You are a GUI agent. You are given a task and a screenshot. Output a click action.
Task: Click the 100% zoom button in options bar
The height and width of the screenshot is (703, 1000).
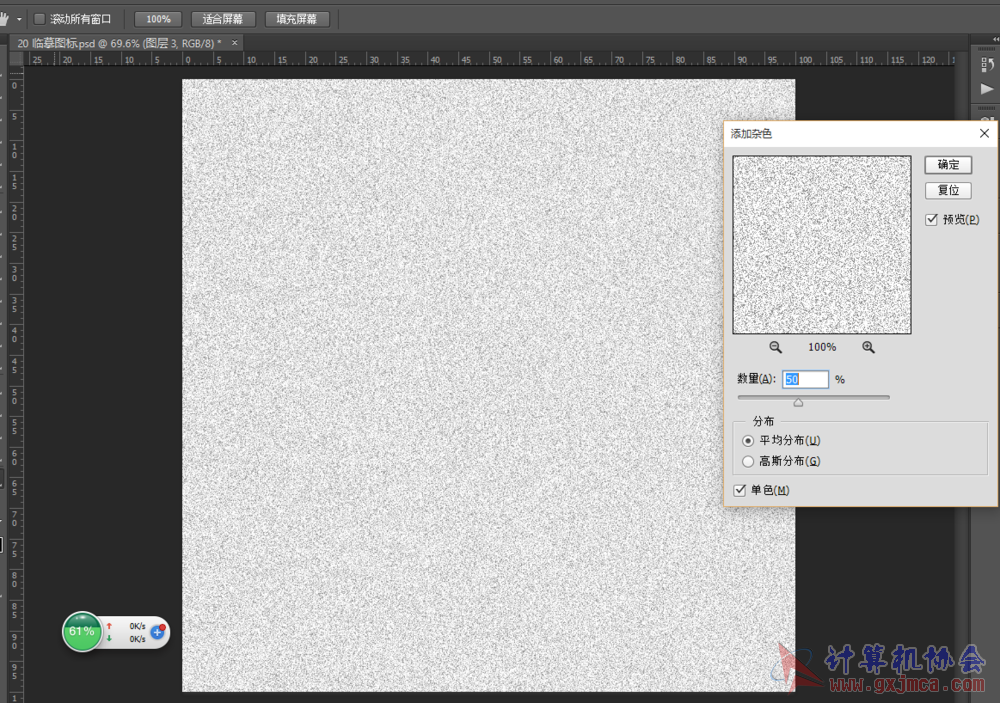158,19
